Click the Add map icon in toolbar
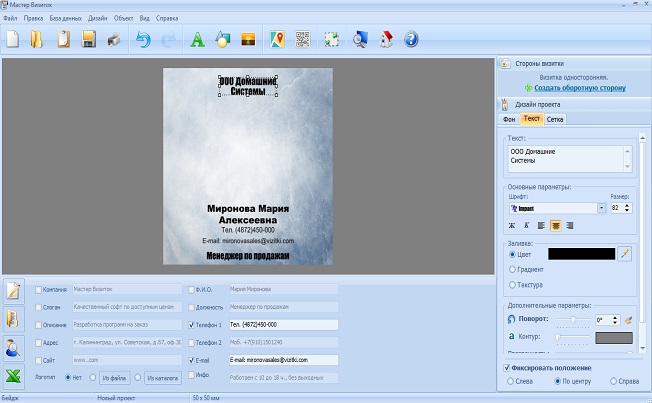The image size is (652, 403). [277, 40]
